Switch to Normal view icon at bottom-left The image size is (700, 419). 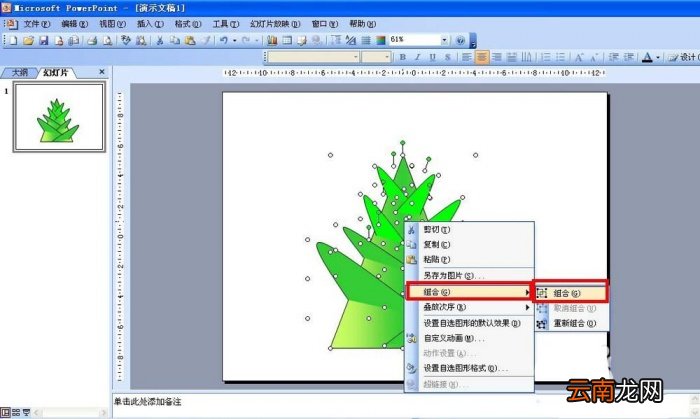[x=5, y=413]
